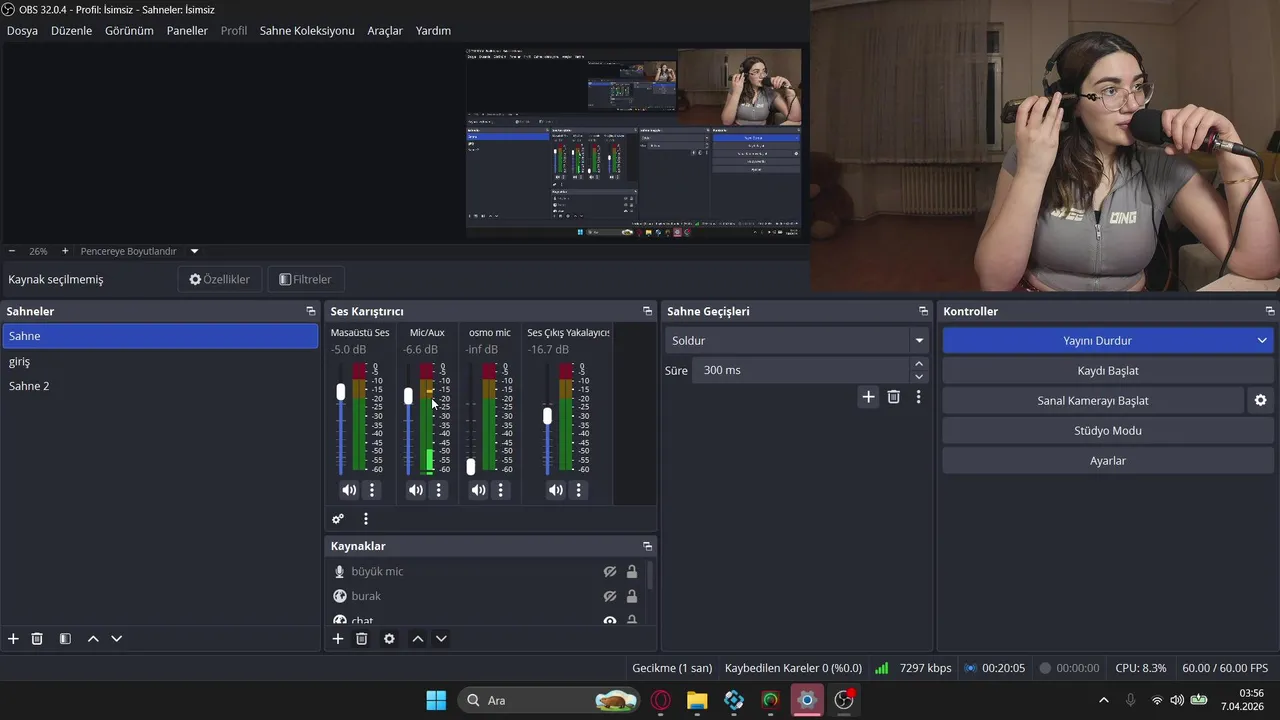Open Araçlar menu

click(x=385, y=31)
